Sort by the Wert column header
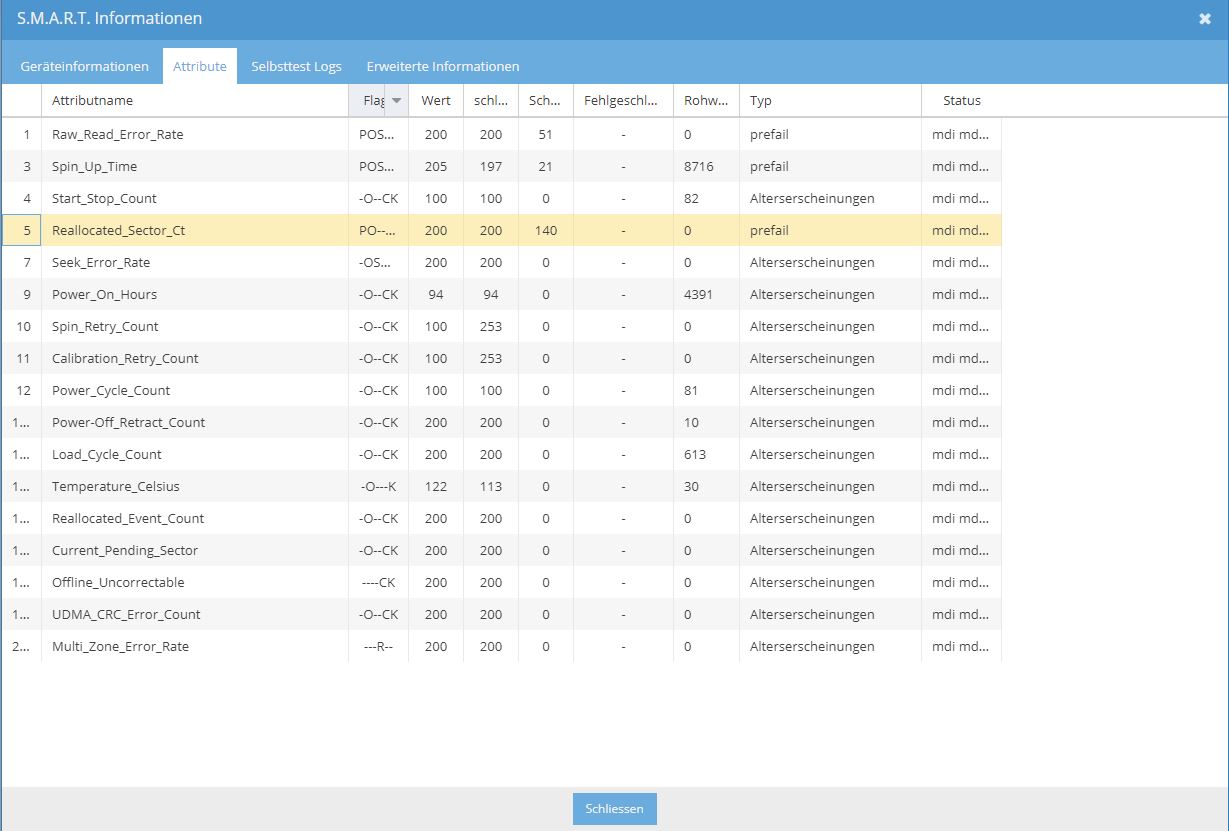Screen dimensions: 1229x831 pos(436,100)
